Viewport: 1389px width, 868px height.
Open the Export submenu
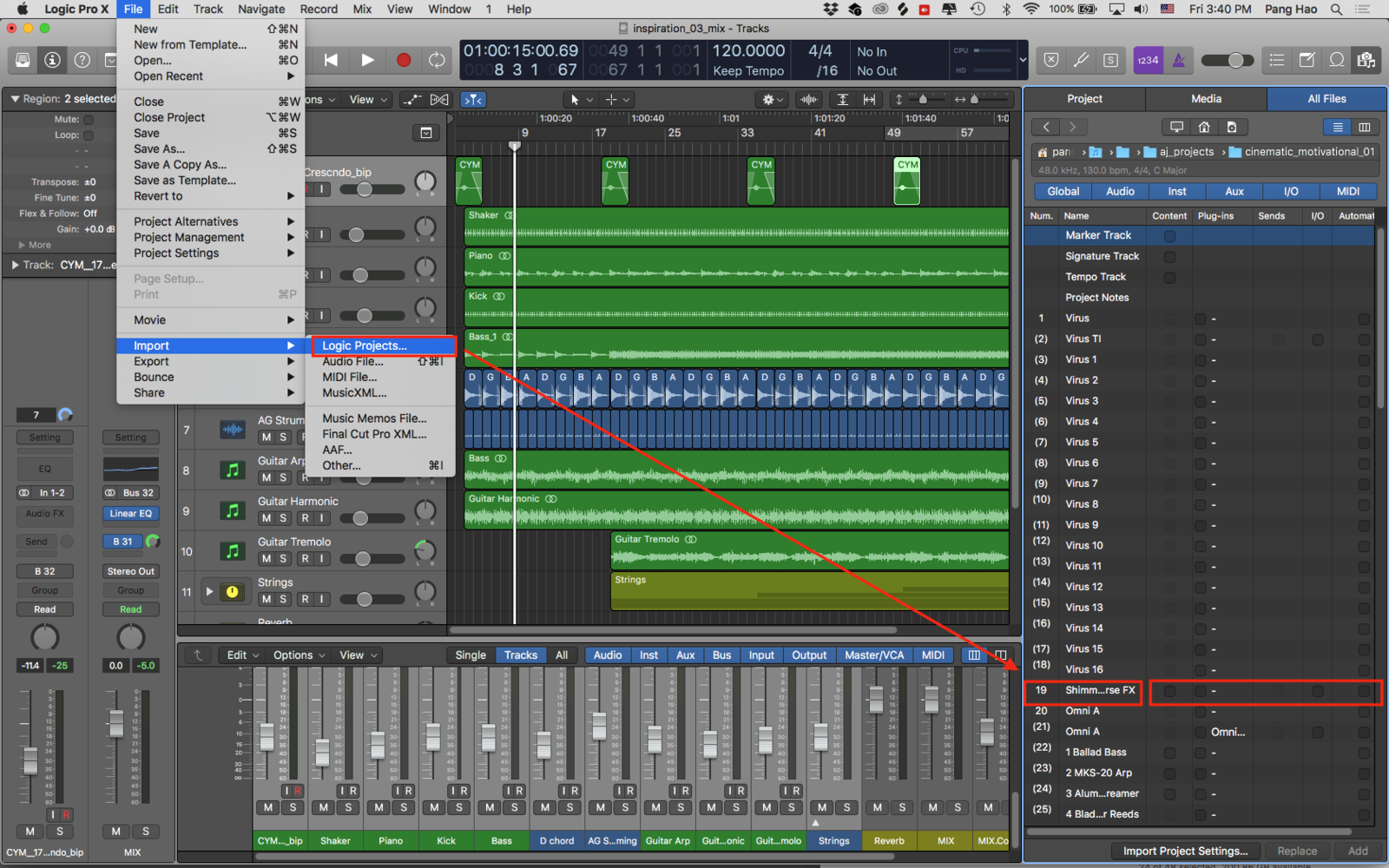coord(210,361)
